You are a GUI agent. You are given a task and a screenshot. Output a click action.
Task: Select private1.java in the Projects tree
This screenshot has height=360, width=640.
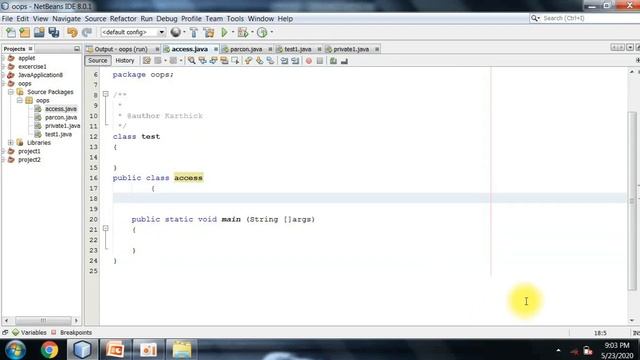(x=62, y=126)
